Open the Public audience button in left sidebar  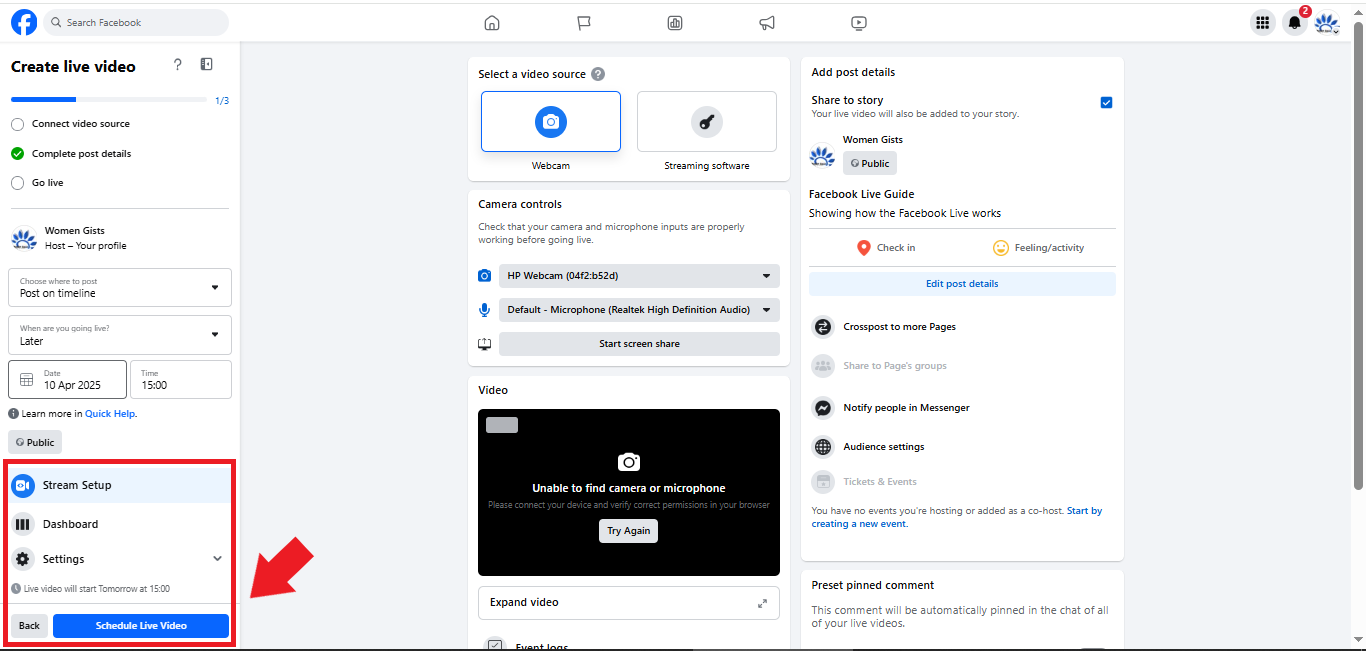tap(35, 442)
